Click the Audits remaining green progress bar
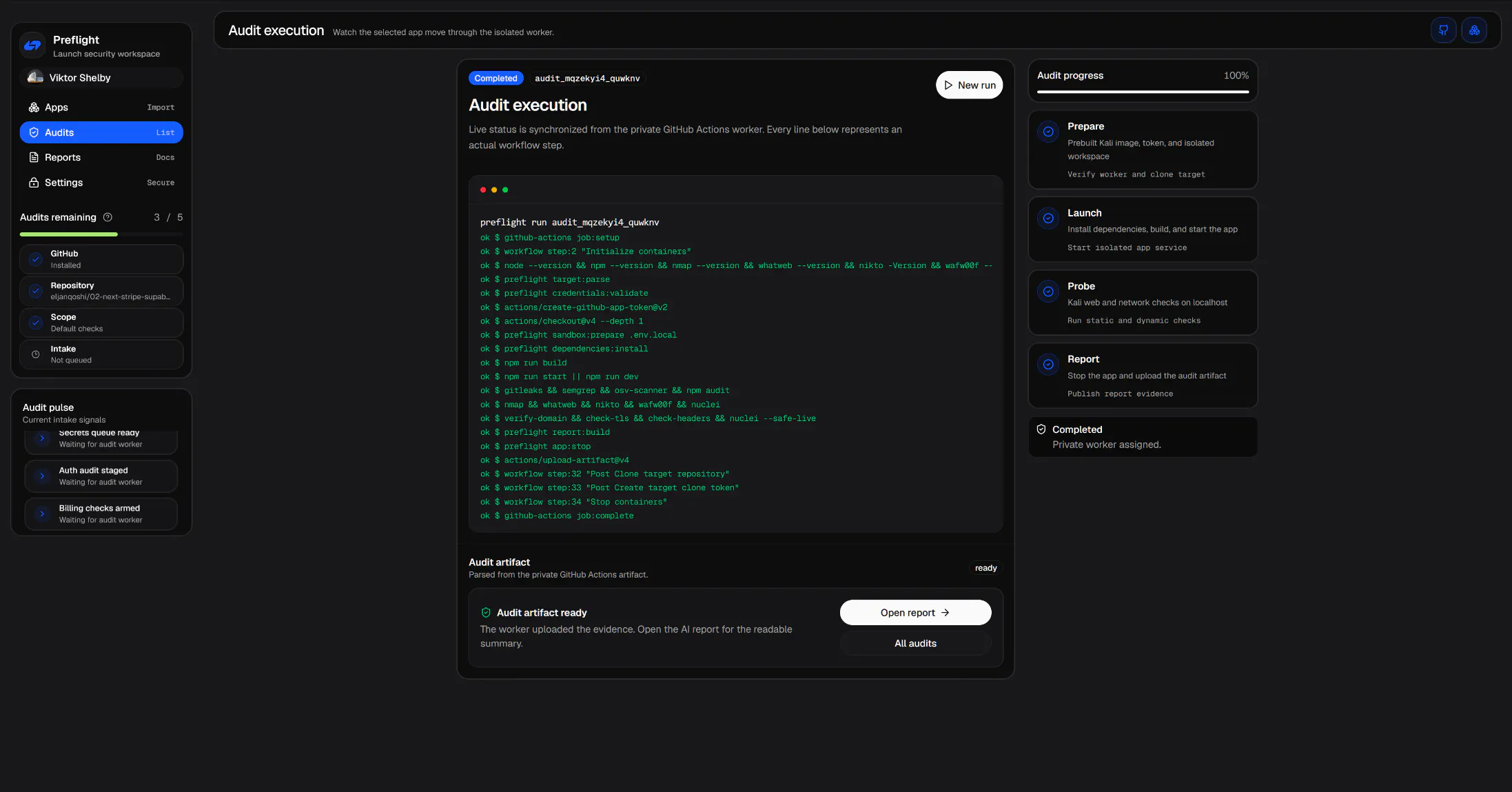Image resolution: width=1512 pixels, height=792 pixels. pos(69,234)
